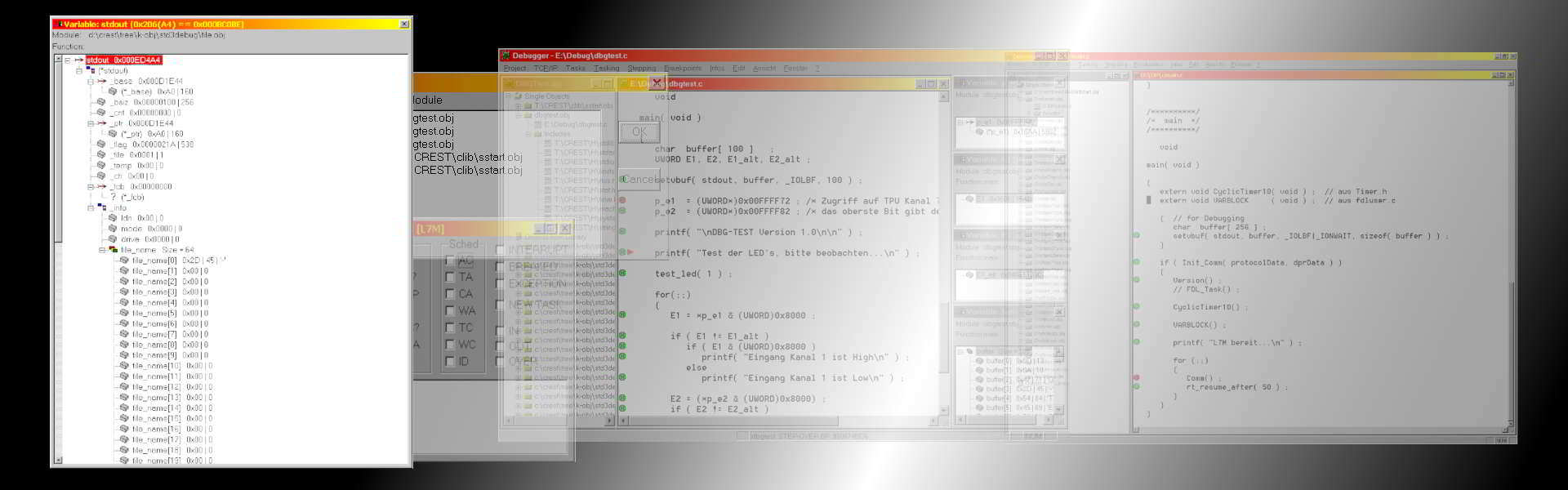Close the Variable: stdout window
Image resolution: width=1568 pixels, height=490 pixels.
coord(403,24)
